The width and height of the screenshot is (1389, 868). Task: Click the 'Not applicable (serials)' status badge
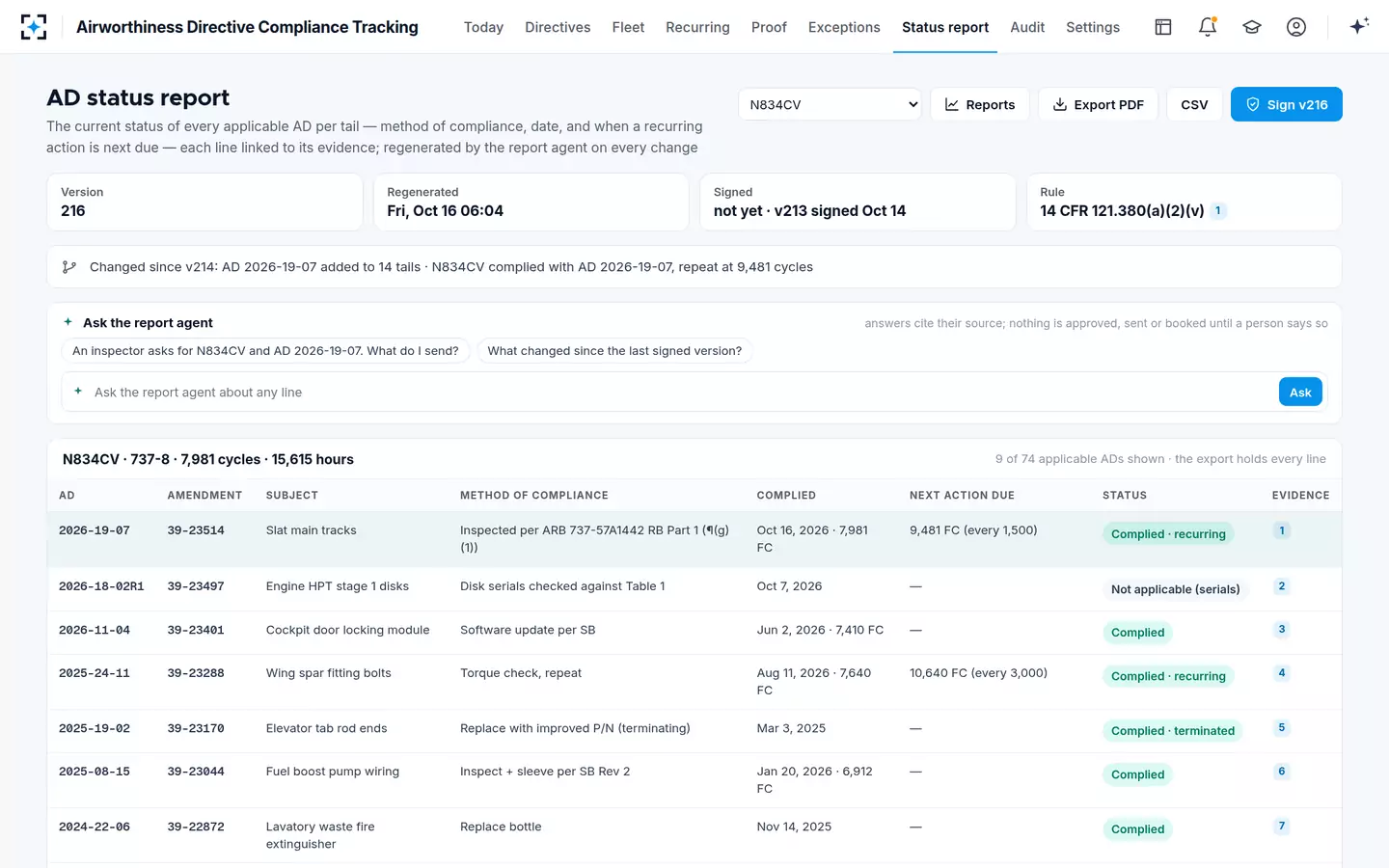pos(1175,589)
